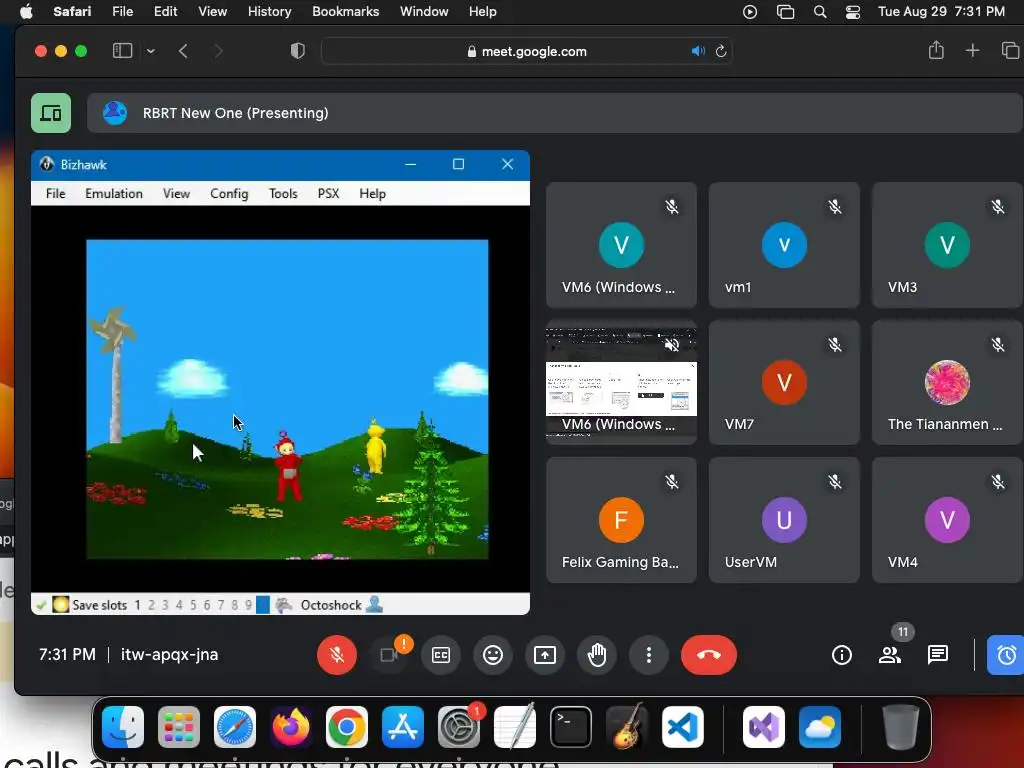Select VM6 (Windows participant tile with V avatar
The image size is (1024, 768).
[x=621, y=245]
